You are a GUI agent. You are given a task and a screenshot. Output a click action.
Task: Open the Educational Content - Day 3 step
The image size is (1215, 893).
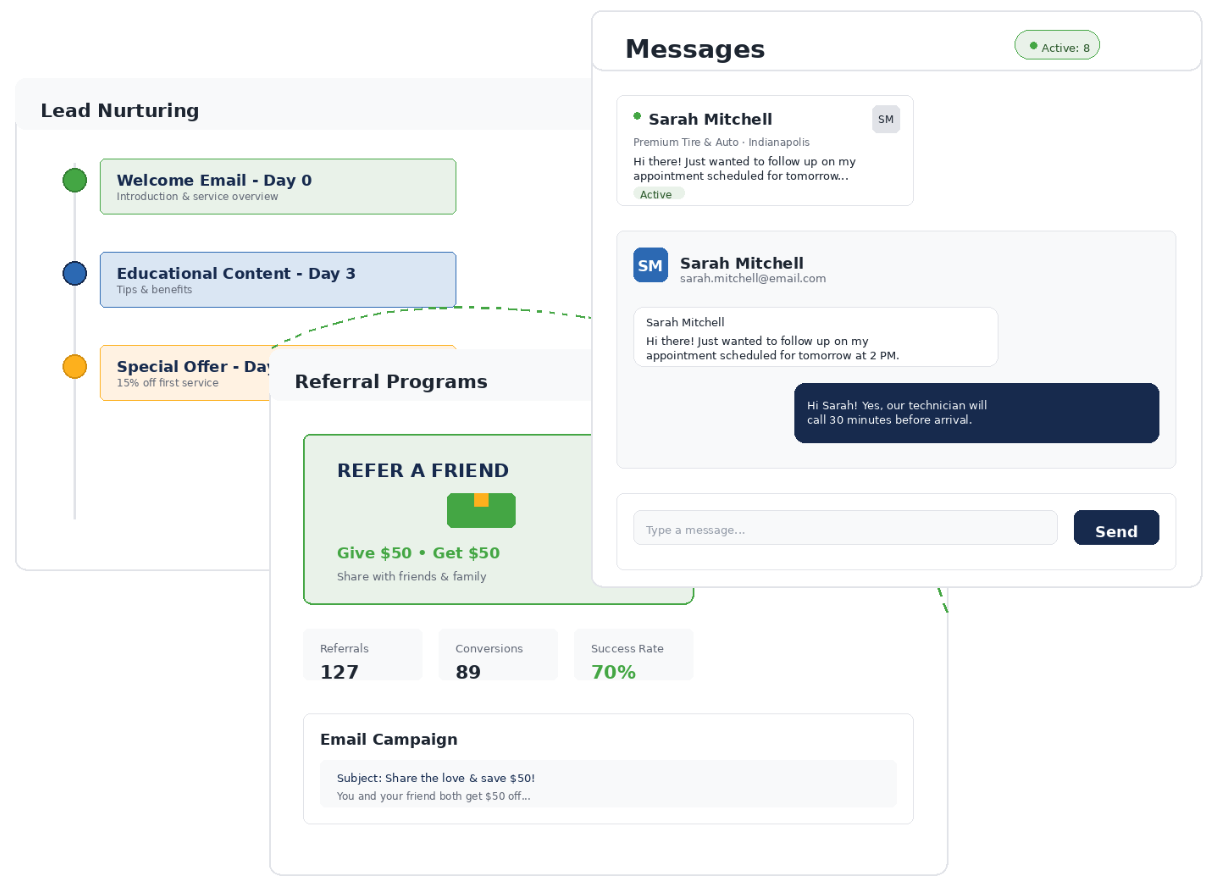click(x=277, y=280)
